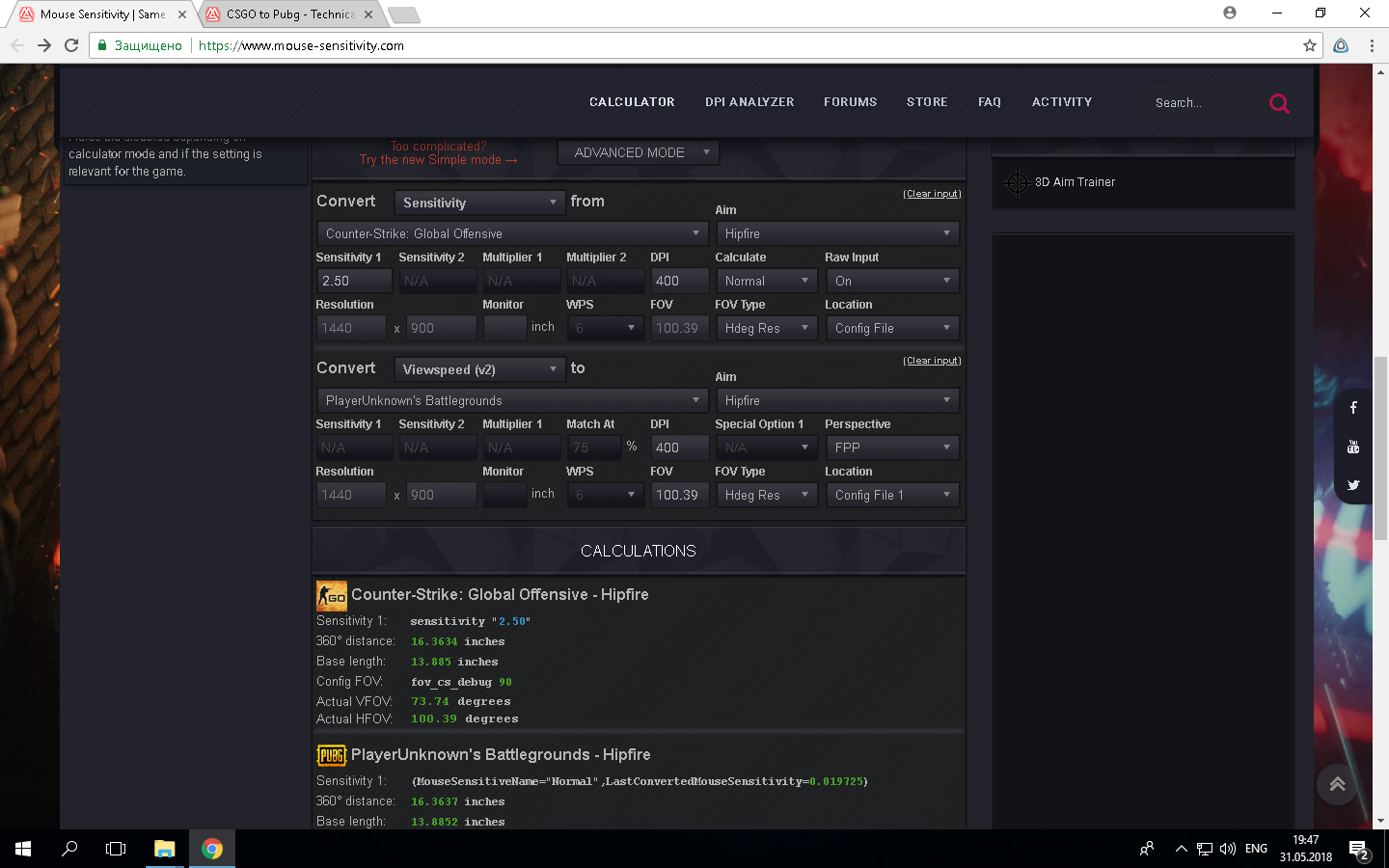Open the Config File 1 location dropdown
Image resolution: width=1389 pixels, height=868 pixels.
coord(892,495)
